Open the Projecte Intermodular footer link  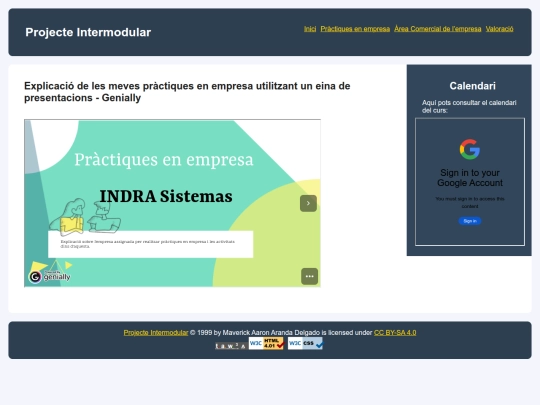tap(156, 333)
